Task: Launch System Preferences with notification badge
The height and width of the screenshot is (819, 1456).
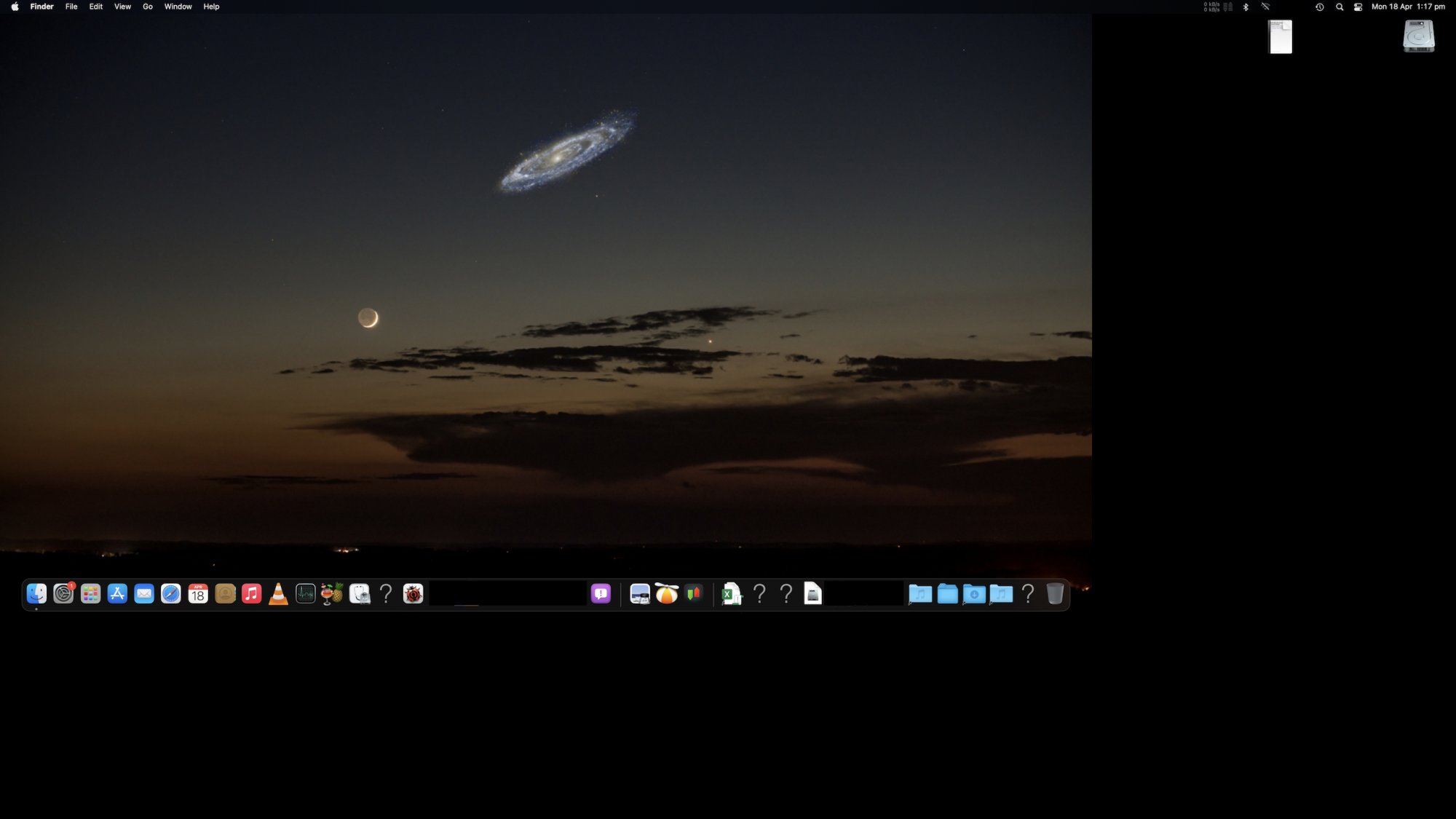Action: 63,595
